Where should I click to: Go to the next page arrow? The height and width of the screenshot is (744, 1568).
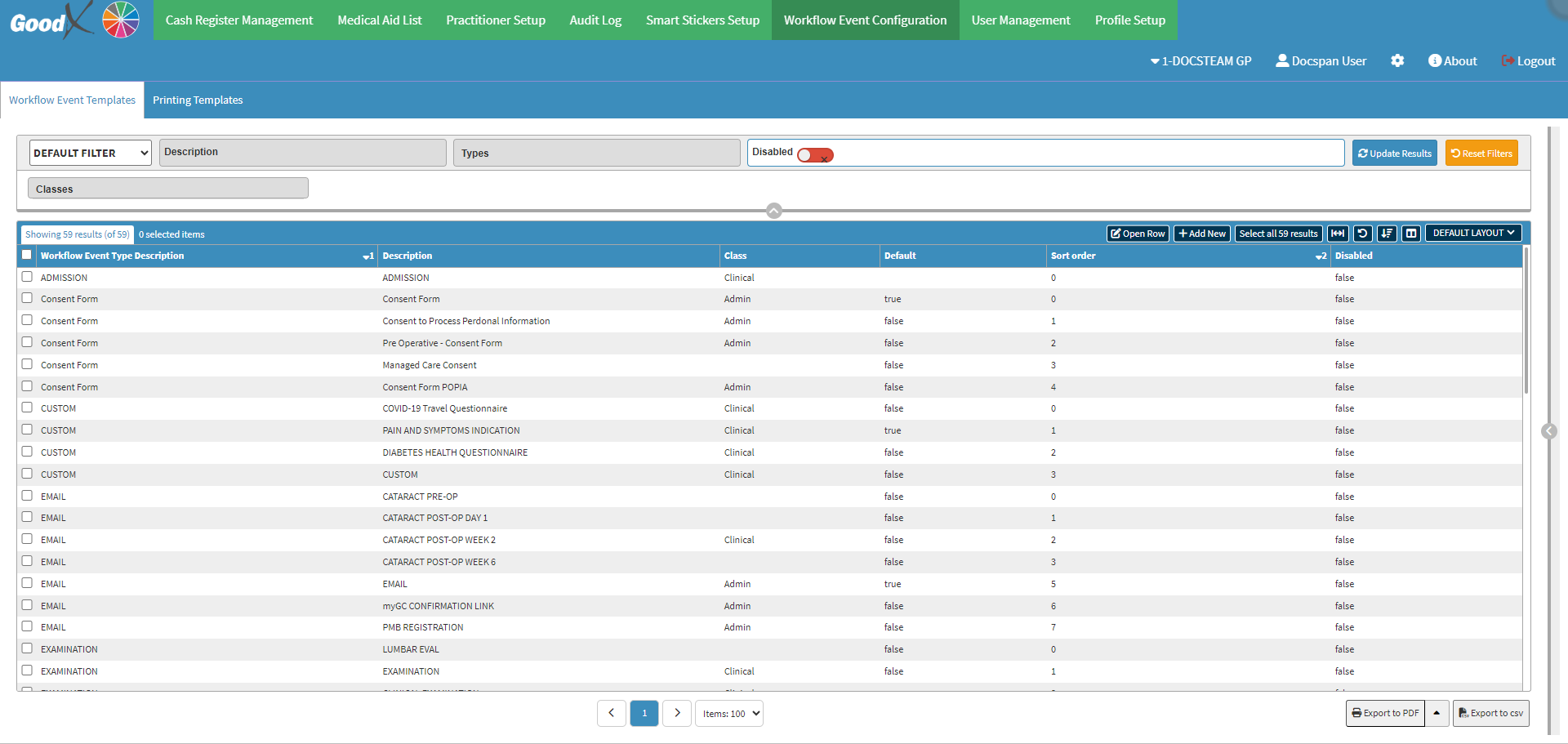click(x=677, y=713)
